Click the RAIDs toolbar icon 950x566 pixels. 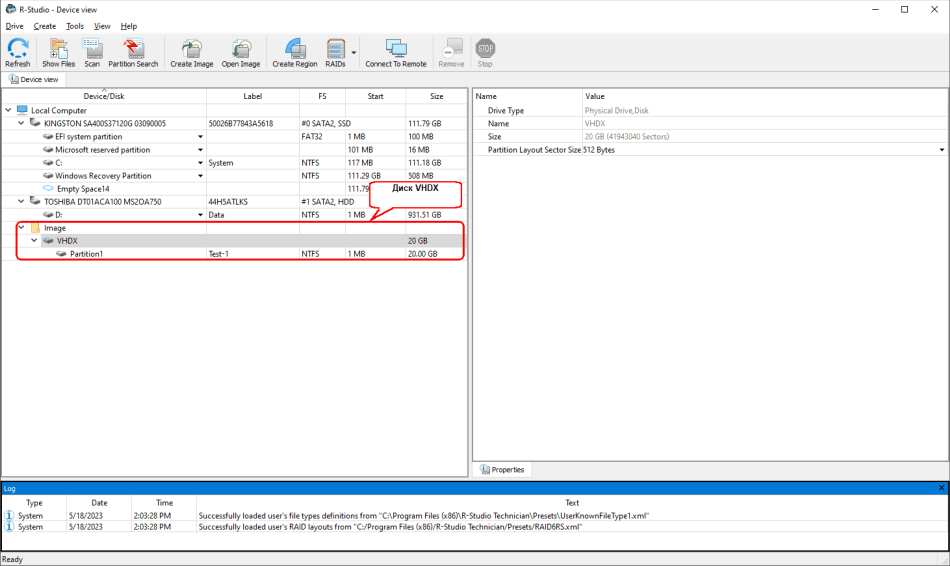point(336,53)
